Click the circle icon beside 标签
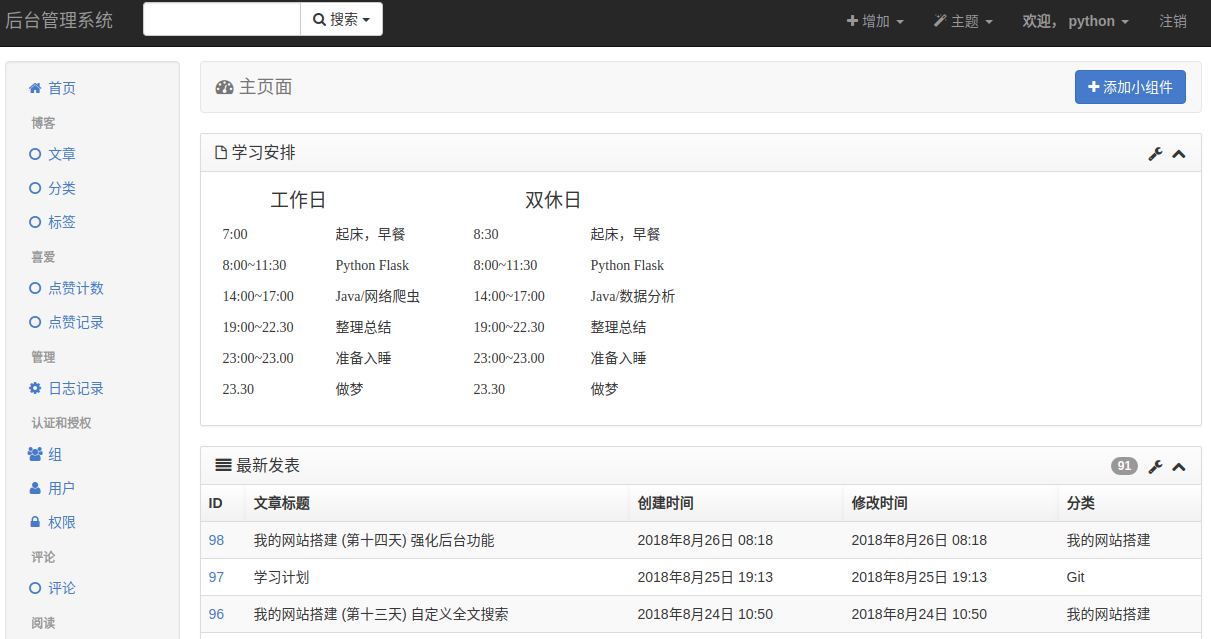 point(35,222)
